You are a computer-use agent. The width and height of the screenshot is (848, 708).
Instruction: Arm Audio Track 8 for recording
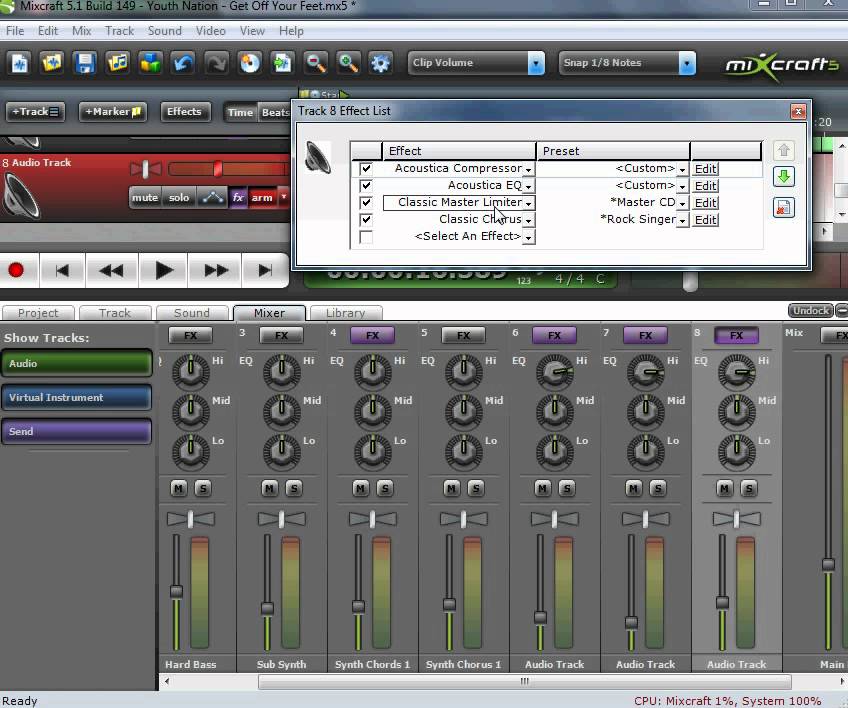[262, 197]
